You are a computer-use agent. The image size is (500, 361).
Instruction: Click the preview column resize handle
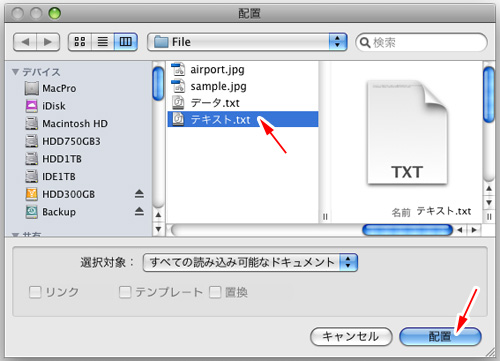point(489,217)
